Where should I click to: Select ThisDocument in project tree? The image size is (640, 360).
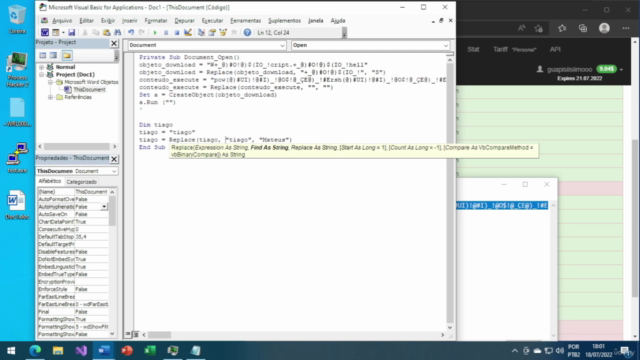click(89, 90)
